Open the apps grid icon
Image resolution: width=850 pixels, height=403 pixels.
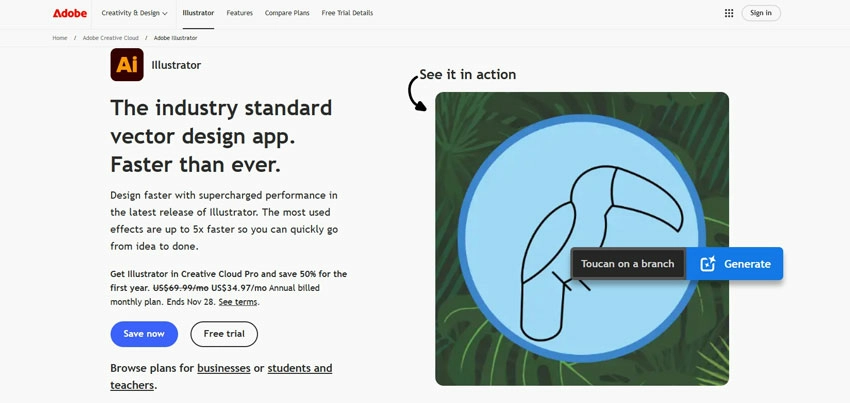click(729, 13)
